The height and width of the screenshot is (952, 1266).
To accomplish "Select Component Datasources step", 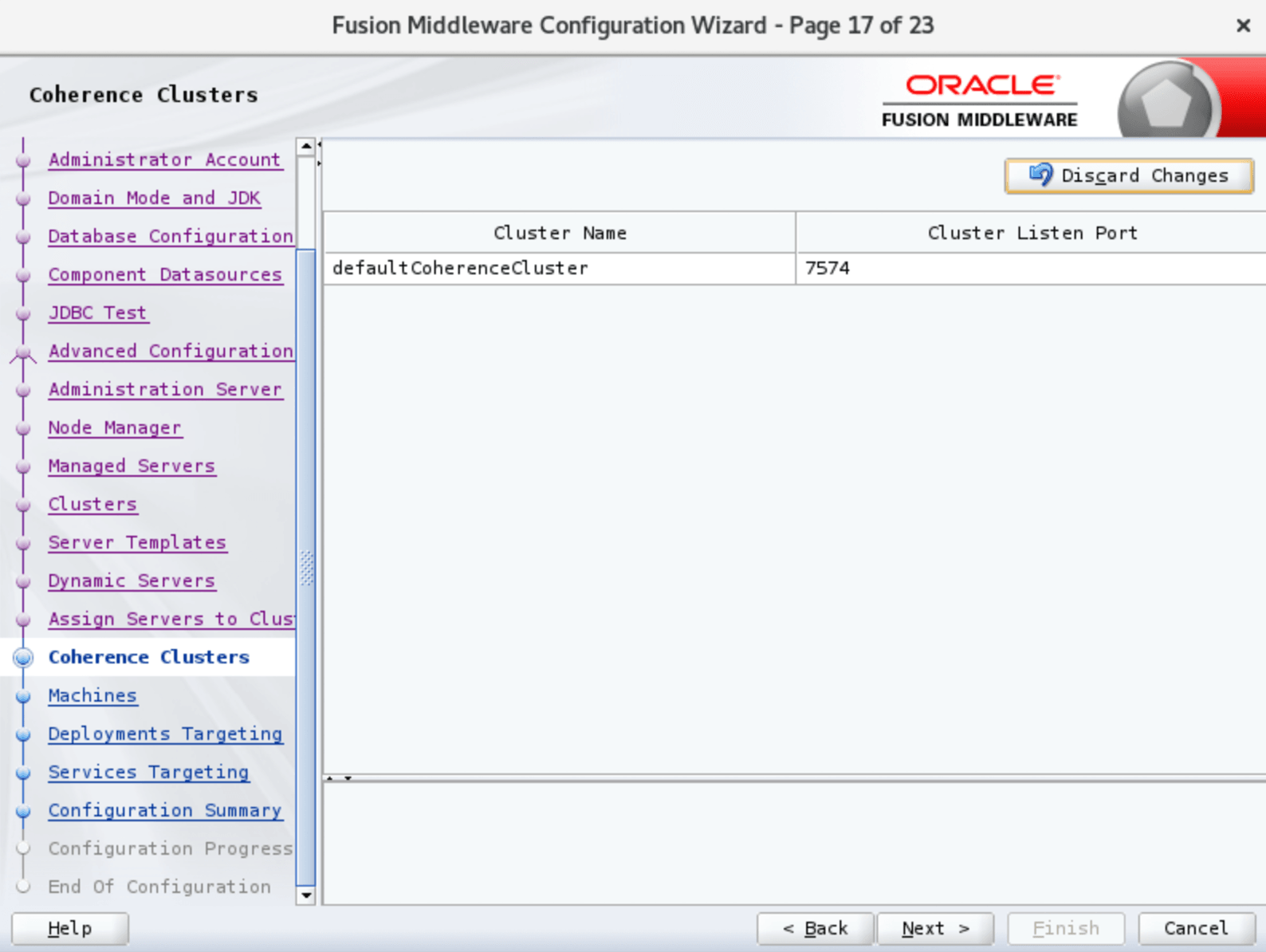I will 165,274.
